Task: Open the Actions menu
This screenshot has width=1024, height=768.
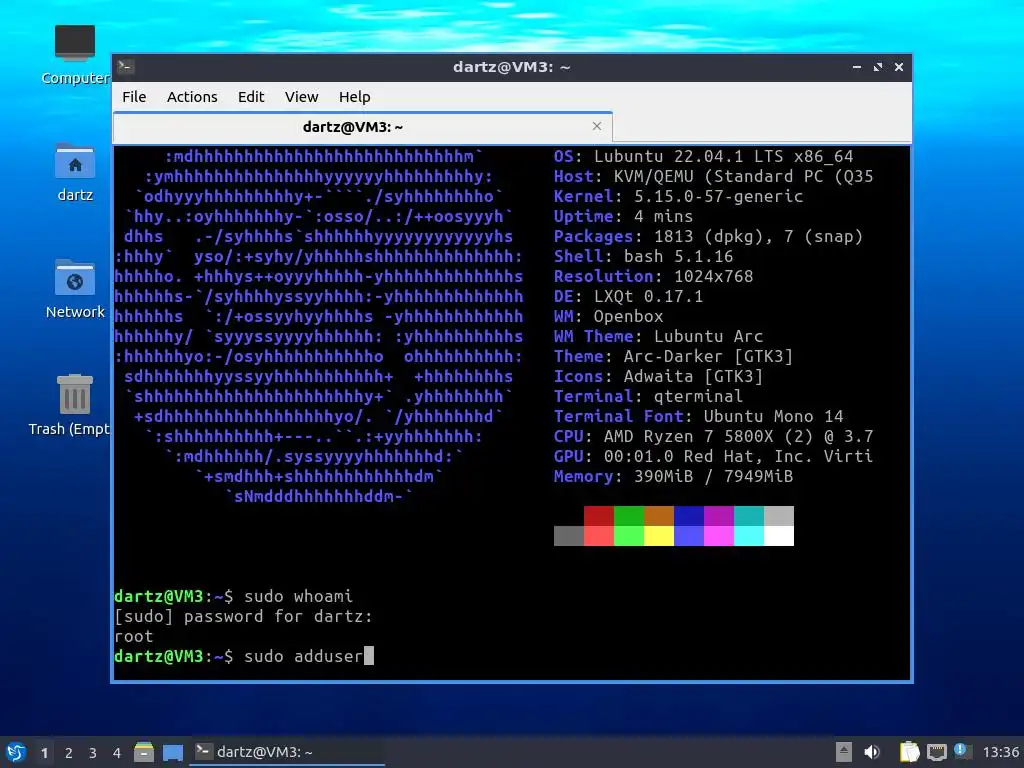Action: tap(192, 97)
